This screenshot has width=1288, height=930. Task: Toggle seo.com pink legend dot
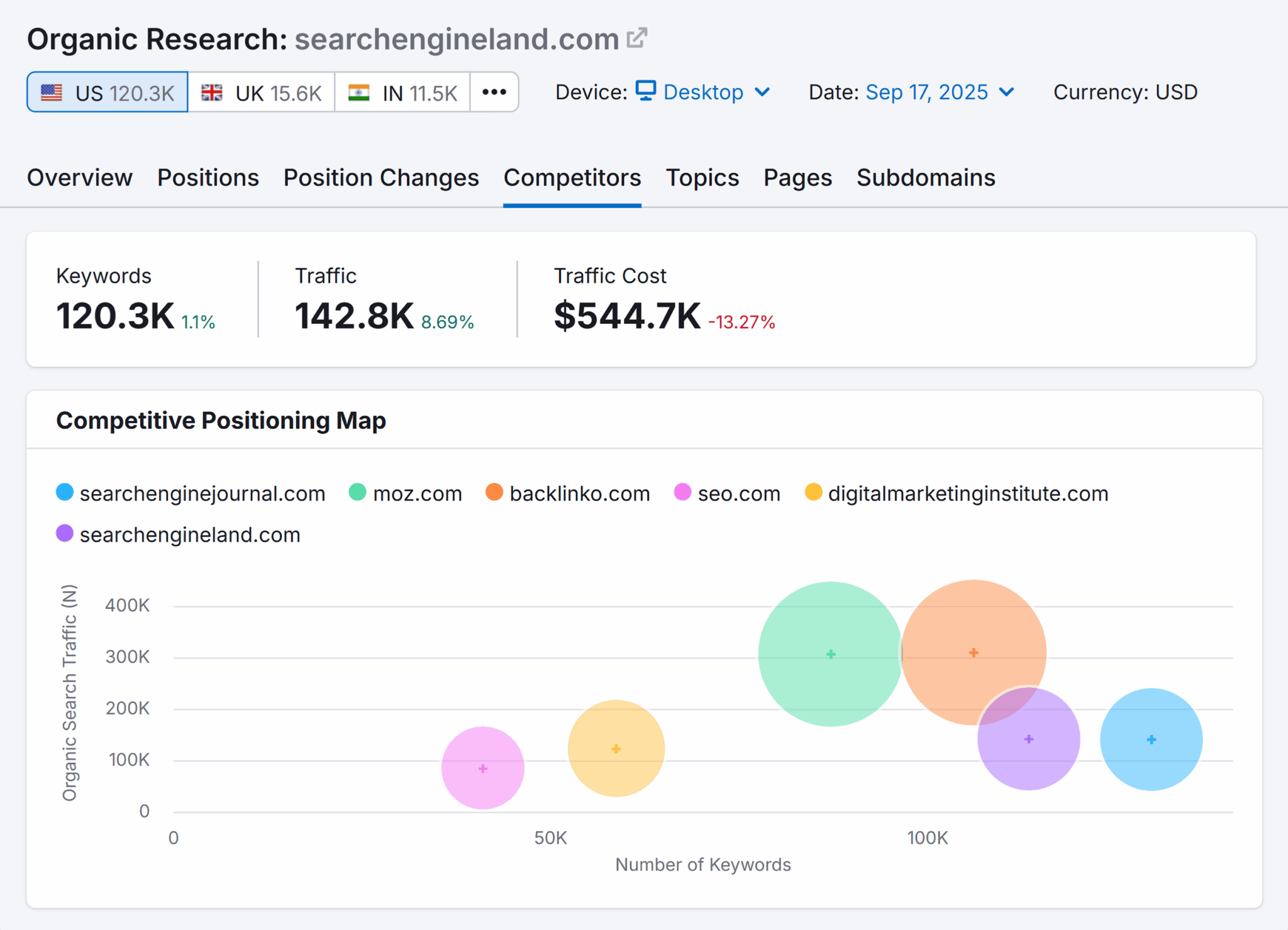[x=682, y=492]
